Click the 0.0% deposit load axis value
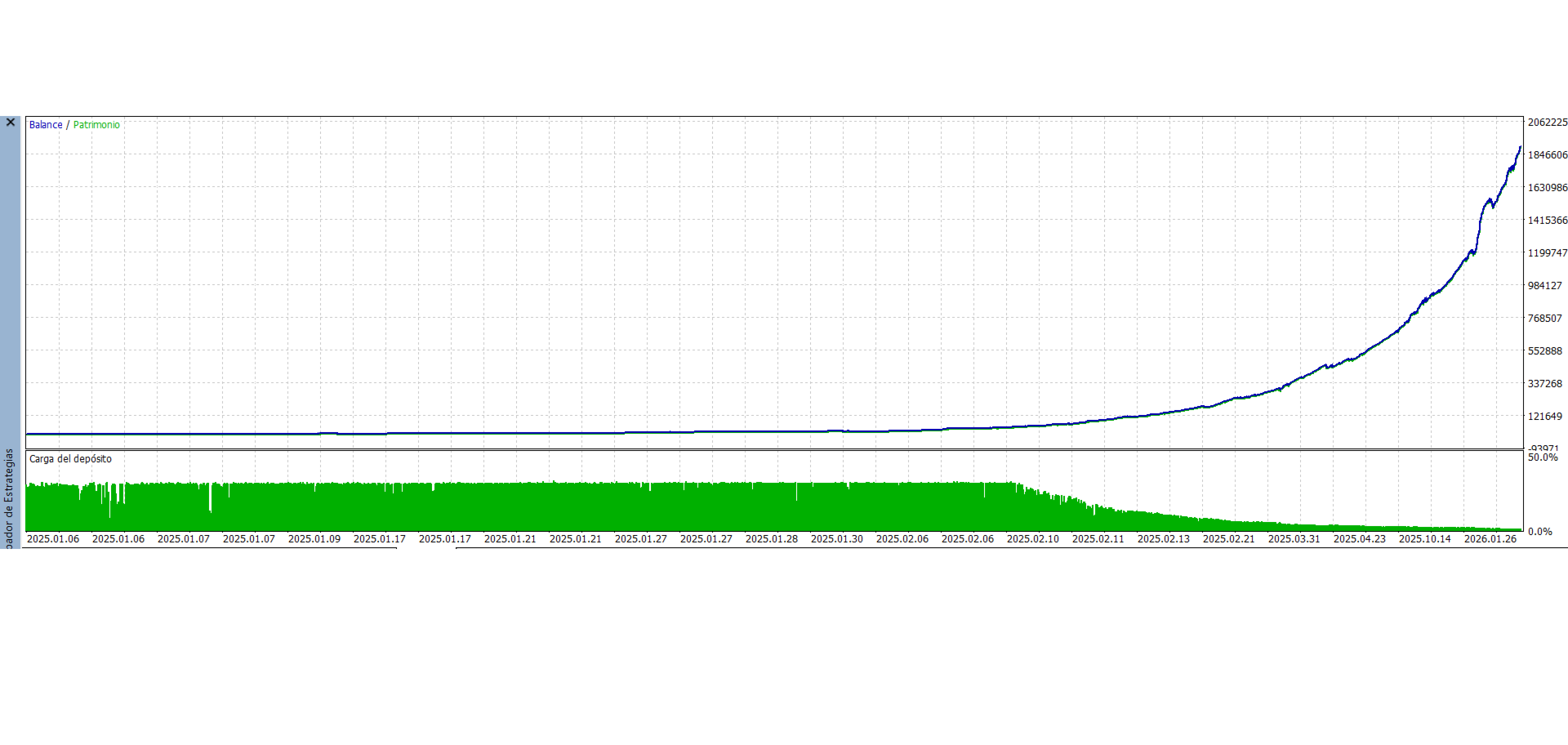Image resolution: width=1568 pixels, height=745 pixels. 1540,532
